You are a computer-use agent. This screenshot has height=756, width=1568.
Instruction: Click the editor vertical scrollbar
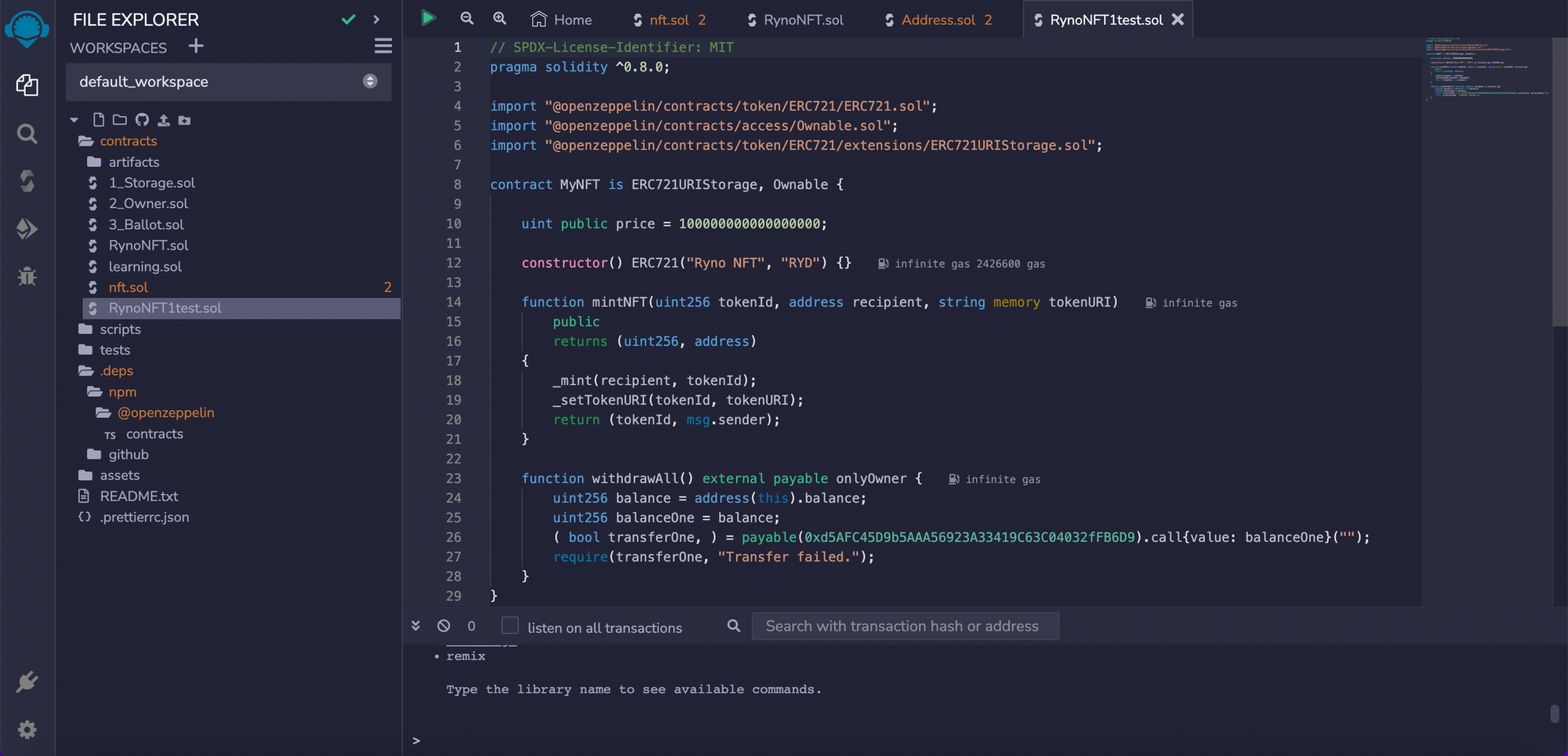[1560, 182]
